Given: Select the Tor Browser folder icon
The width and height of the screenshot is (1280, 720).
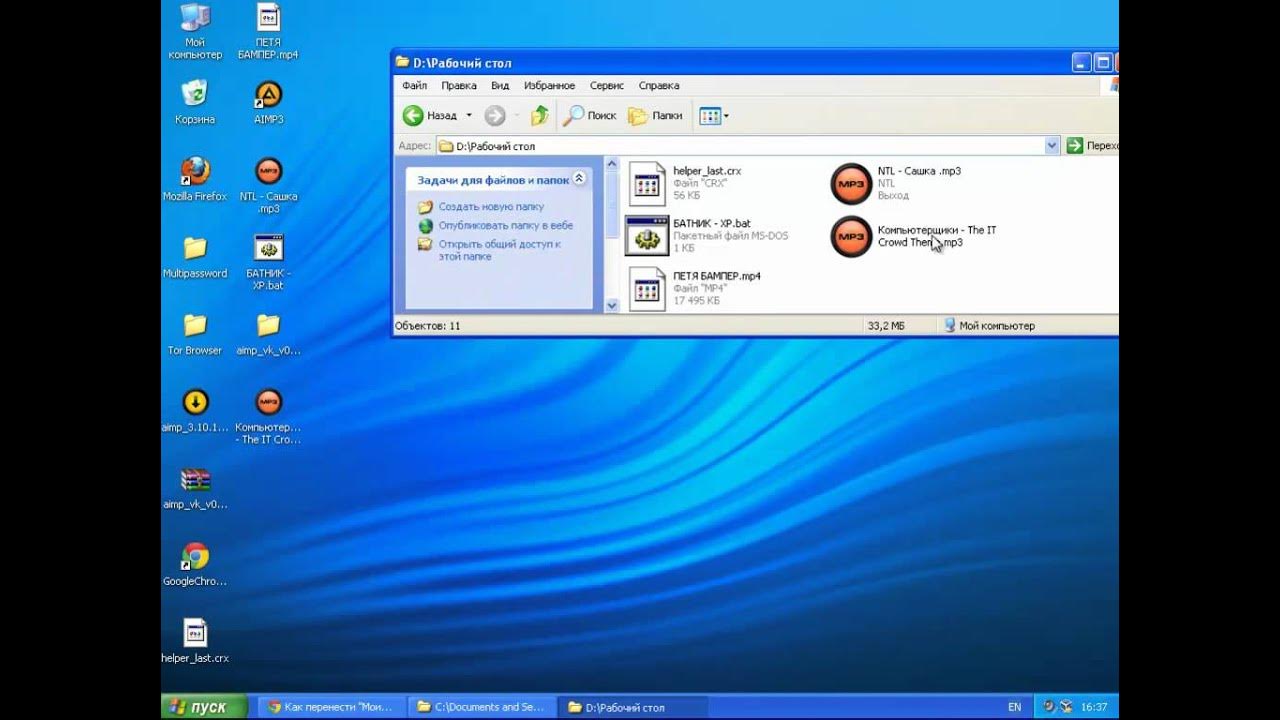Looking at the screenshot, I should click(195, 334).
